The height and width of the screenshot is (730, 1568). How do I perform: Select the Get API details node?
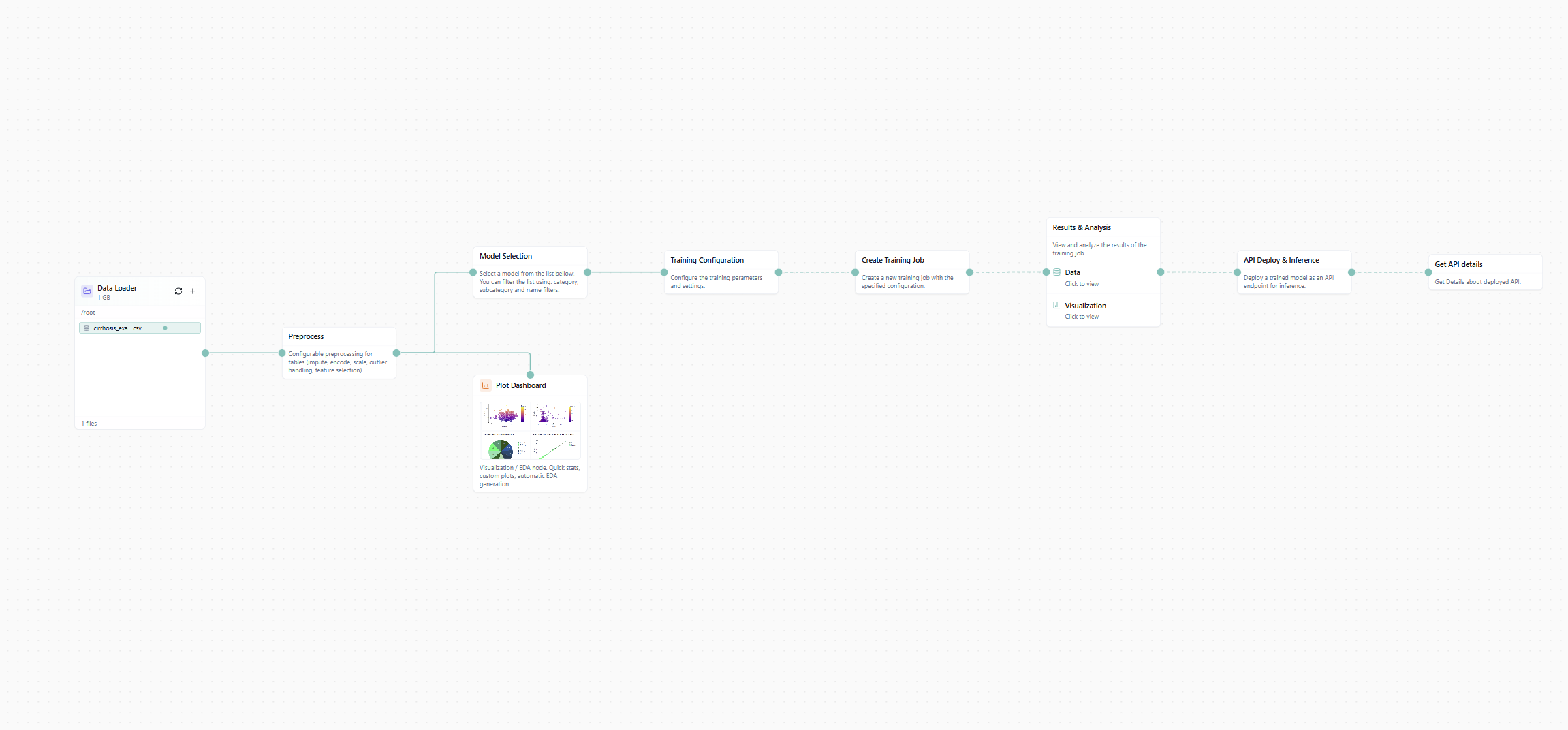(x=1484, y=265)
